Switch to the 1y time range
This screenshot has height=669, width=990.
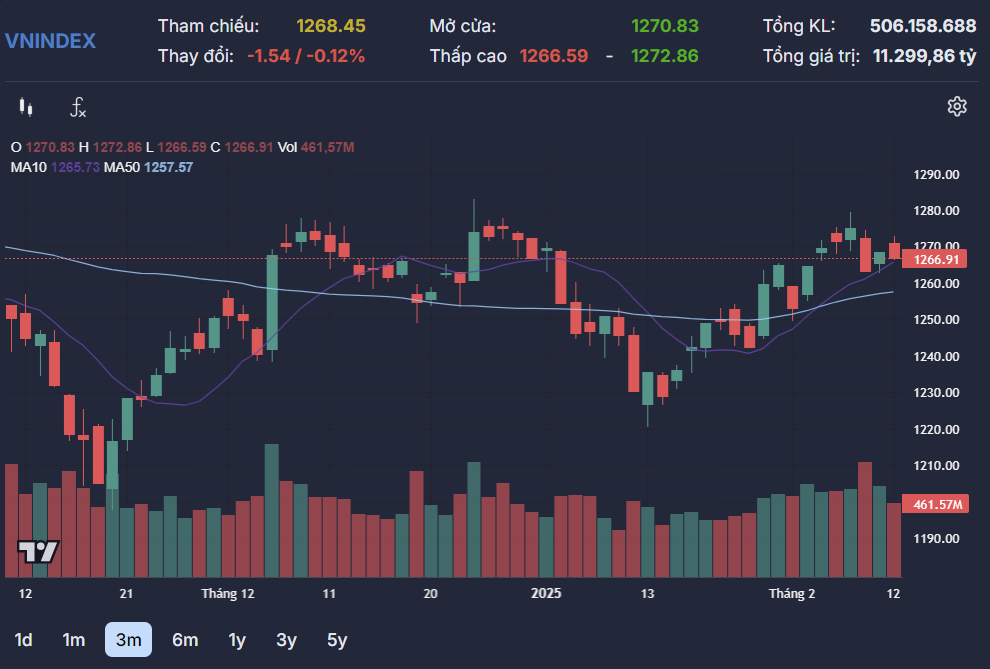click(x=237, y=640)
